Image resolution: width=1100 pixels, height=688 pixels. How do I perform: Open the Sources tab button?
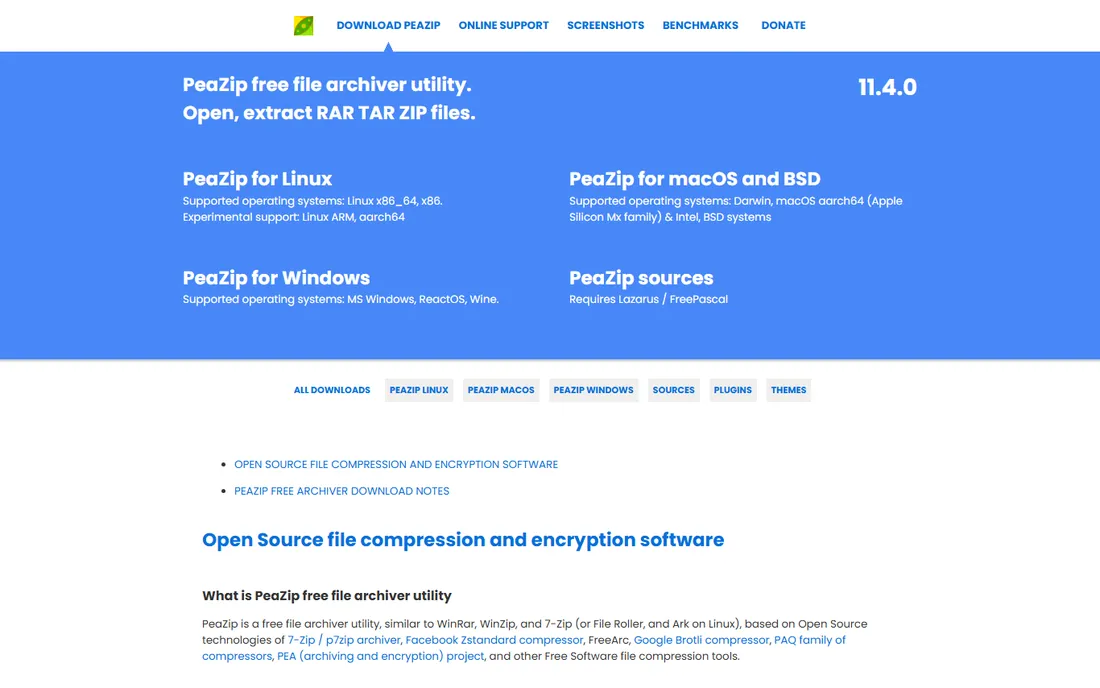point(673,390)
